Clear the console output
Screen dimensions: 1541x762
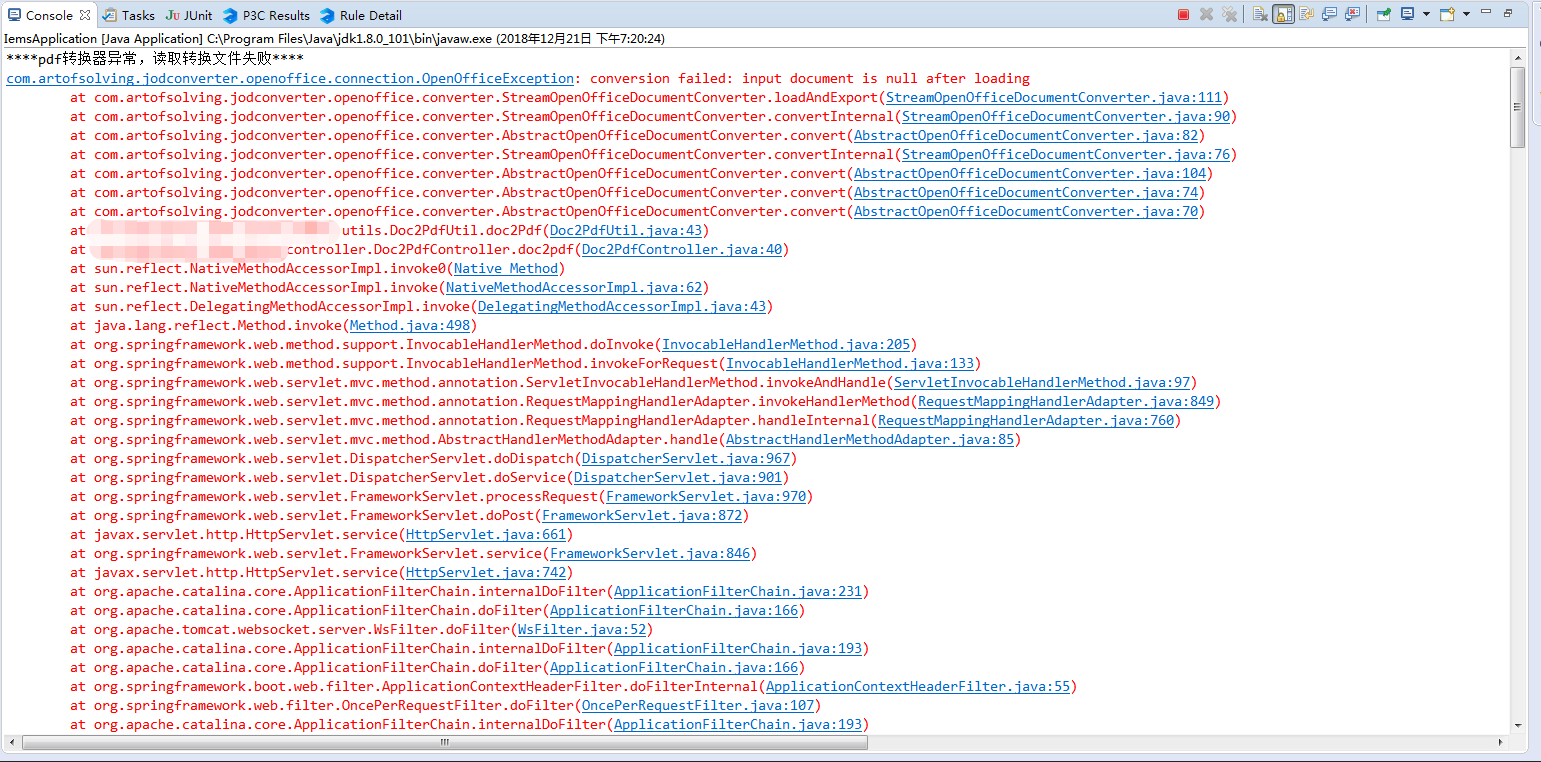point(1260,14)
